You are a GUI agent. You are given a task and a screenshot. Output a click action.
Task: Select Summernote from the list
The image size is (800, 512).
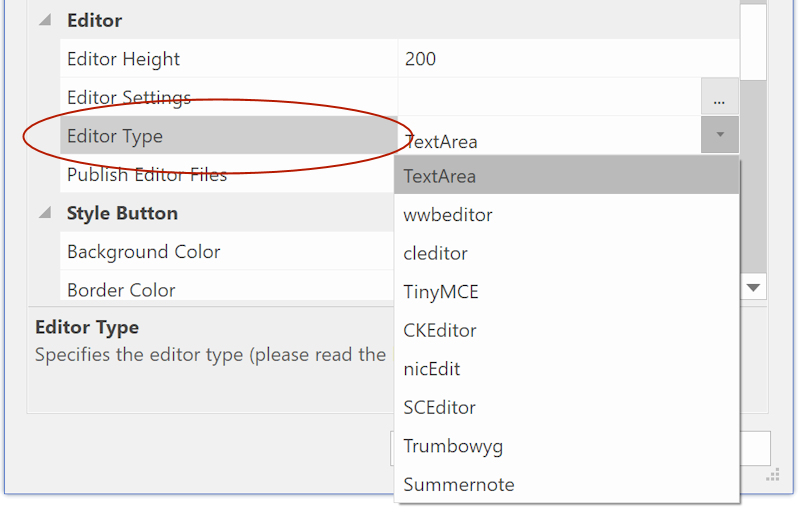pos(565,484)
